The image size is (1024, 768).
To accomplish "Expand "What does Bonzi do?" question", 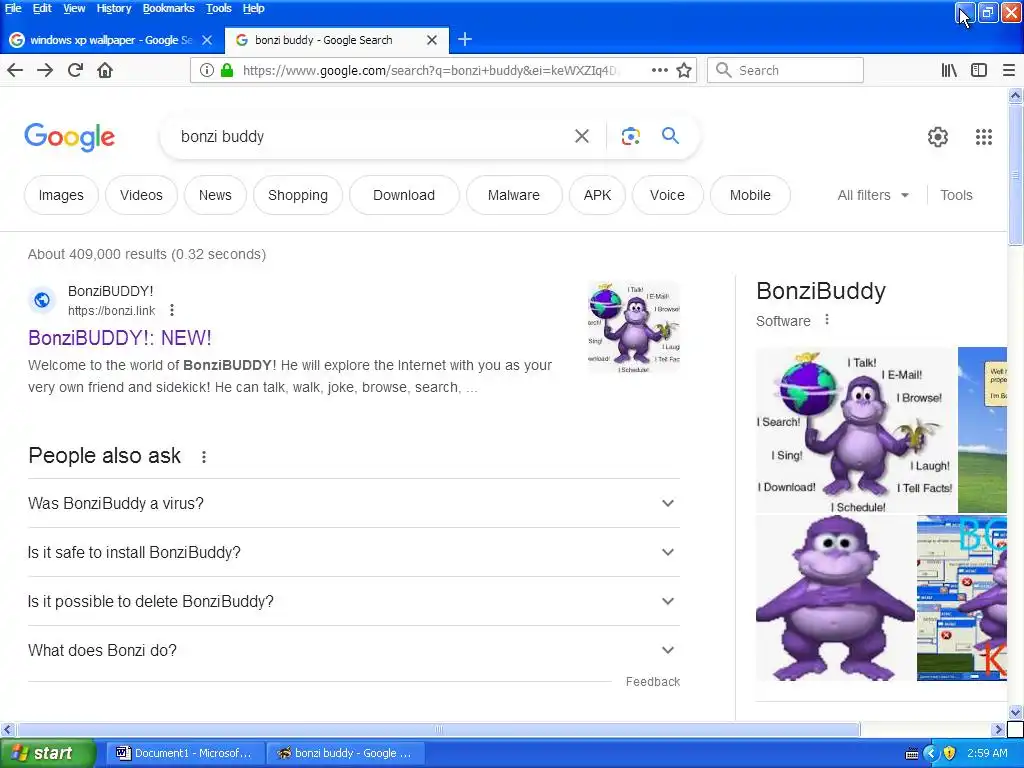I will click(353, 650).
